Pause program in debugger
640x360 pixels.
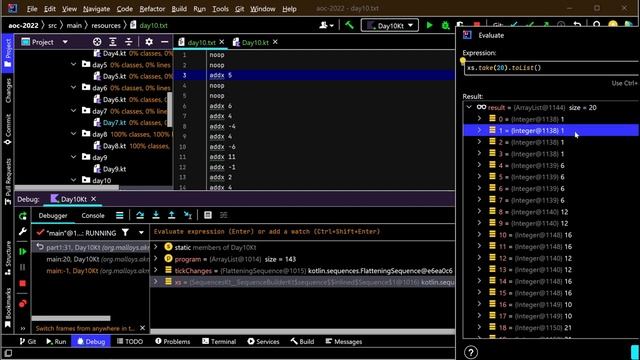point(23,267)
